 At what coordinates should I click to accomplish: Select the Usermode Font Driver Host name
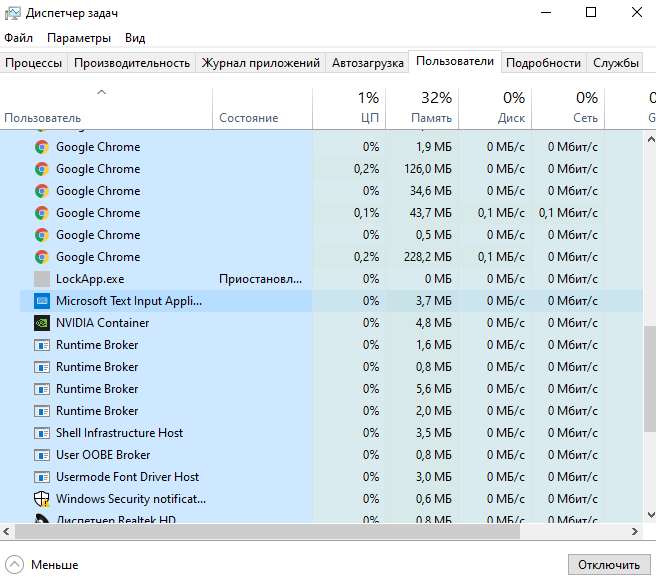coord(127,477)
